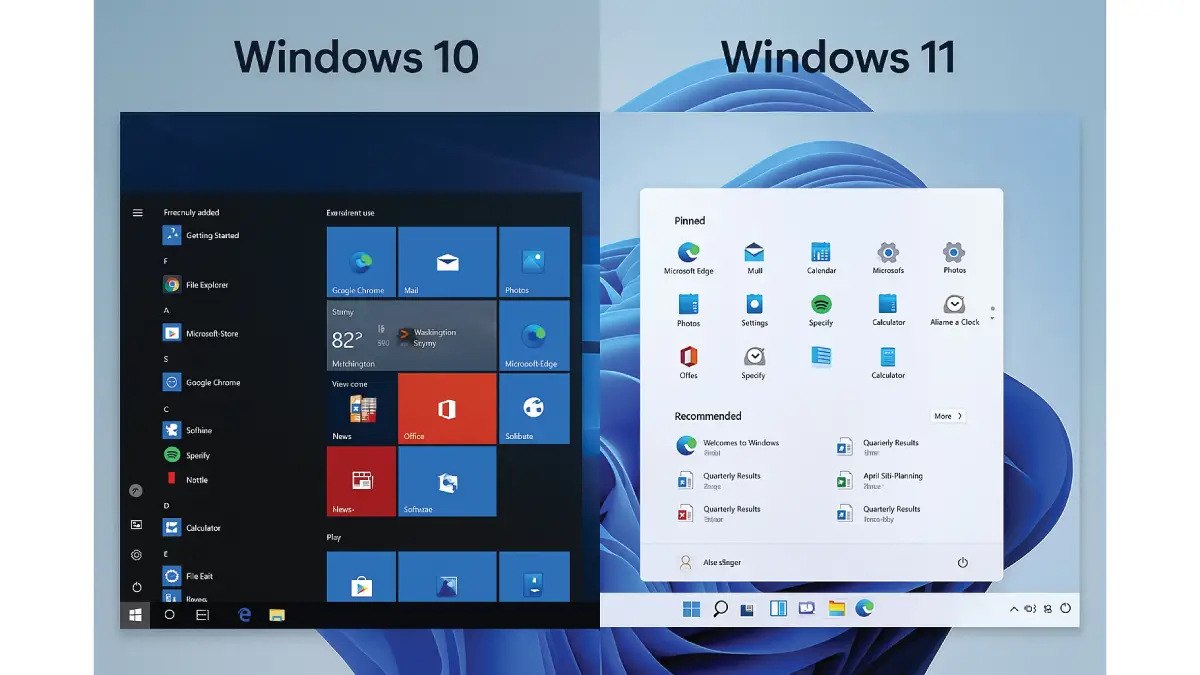Go to next Pinned page via down arrow

pyautogui.click(x=992, y=320)
